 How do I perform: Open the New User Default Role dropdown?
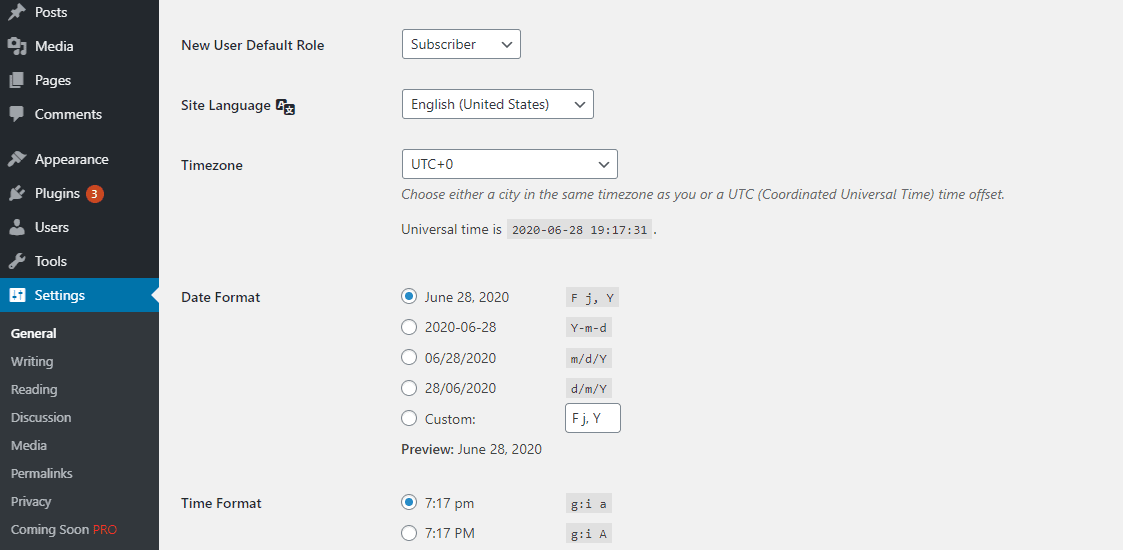tap(461, 44)
